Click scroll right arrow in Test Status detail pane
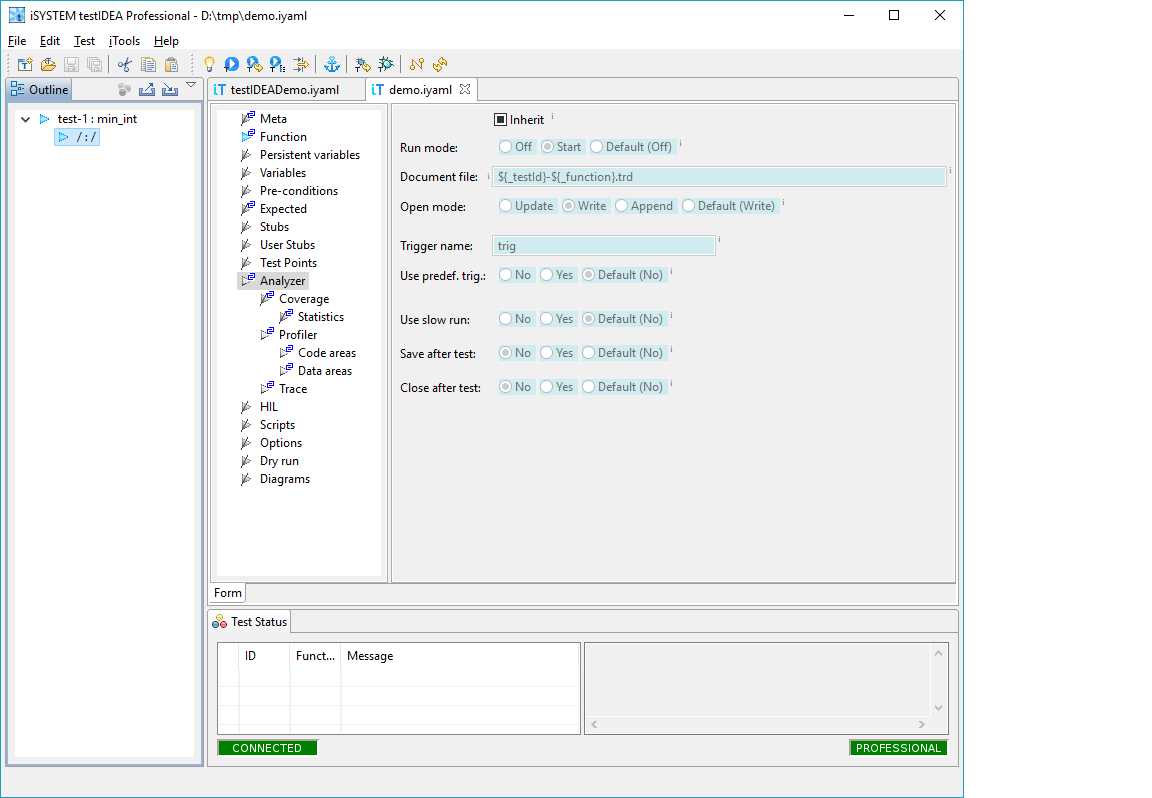Screen dimensions: 1152x798 click(921, 725)
